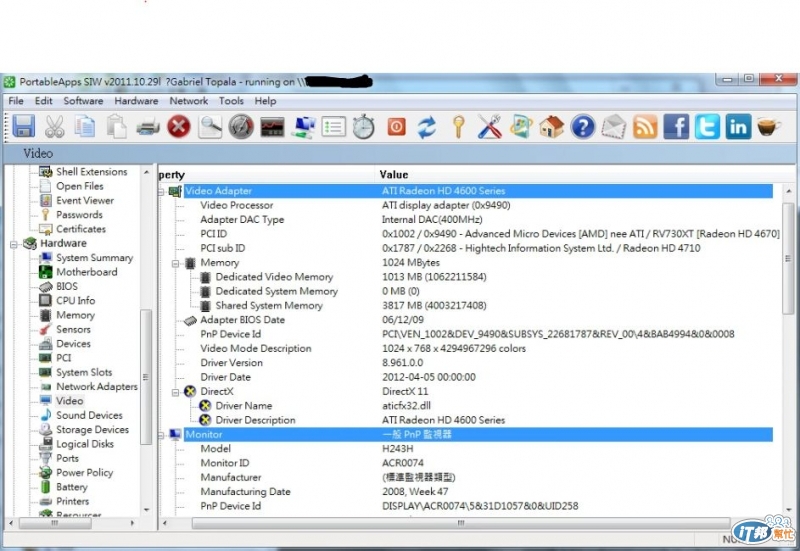
Task: Select Certificates in the tree
Action: [x=81, y=229]
